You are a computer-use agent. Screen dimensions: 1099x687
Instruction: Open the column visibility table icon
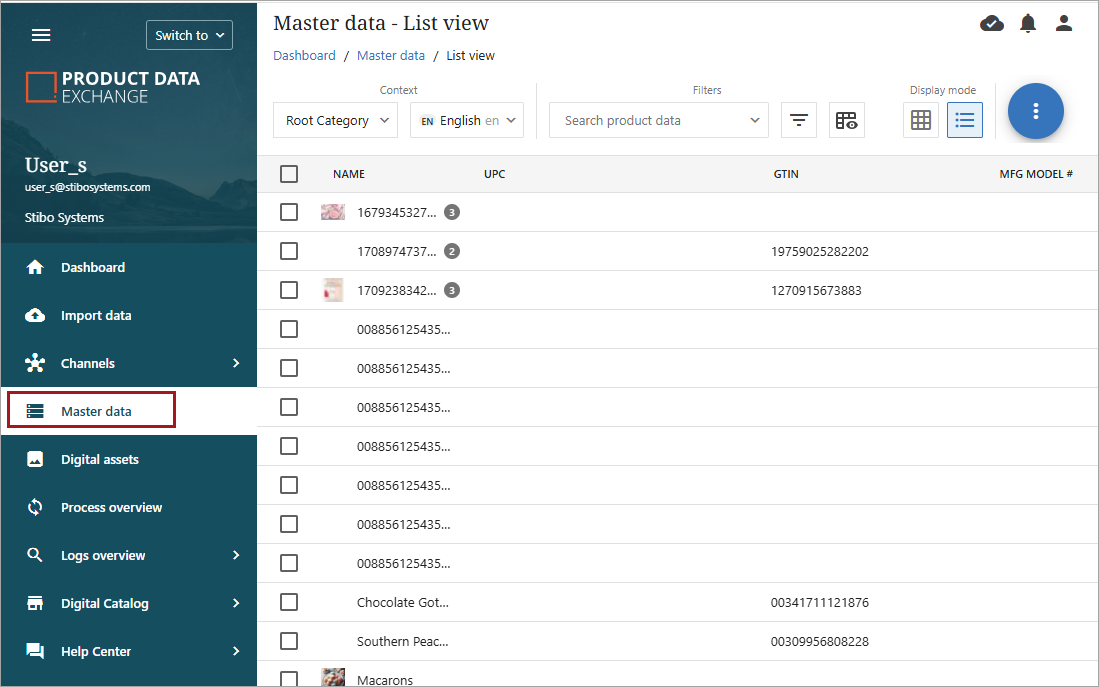(x=846, y=120)
